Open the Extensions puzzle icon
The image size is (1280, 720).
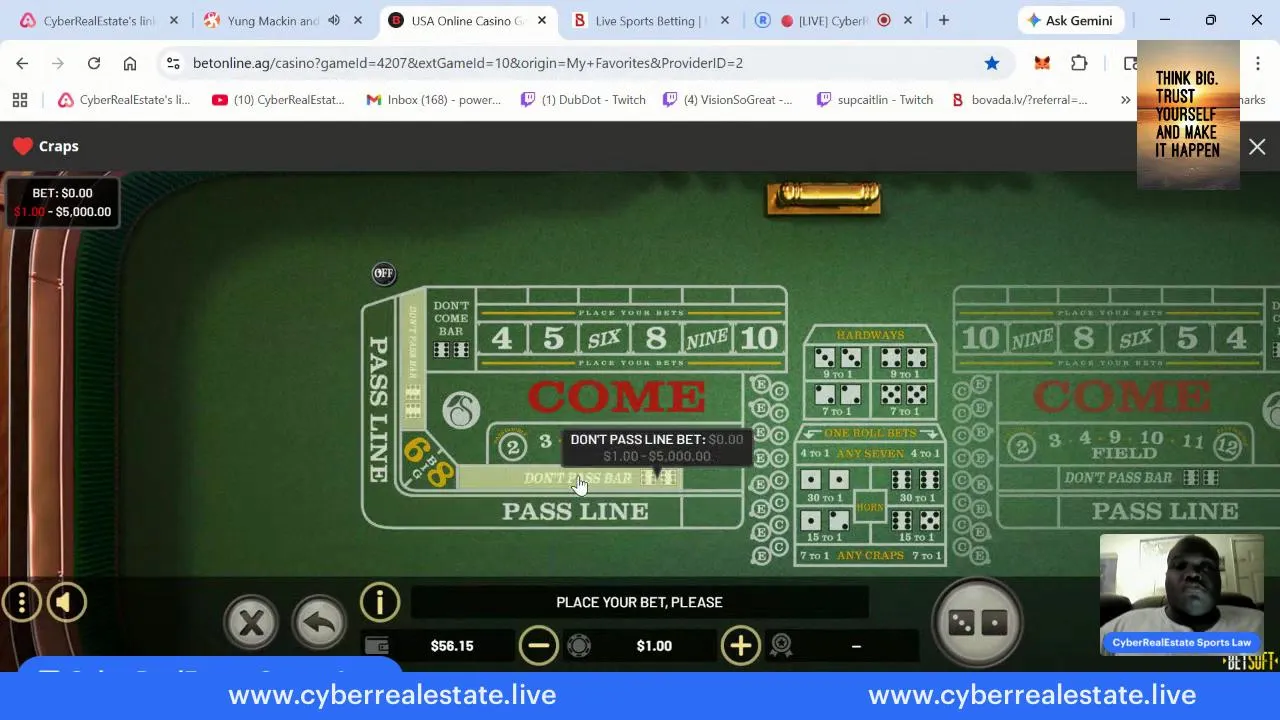point(1079,63)
